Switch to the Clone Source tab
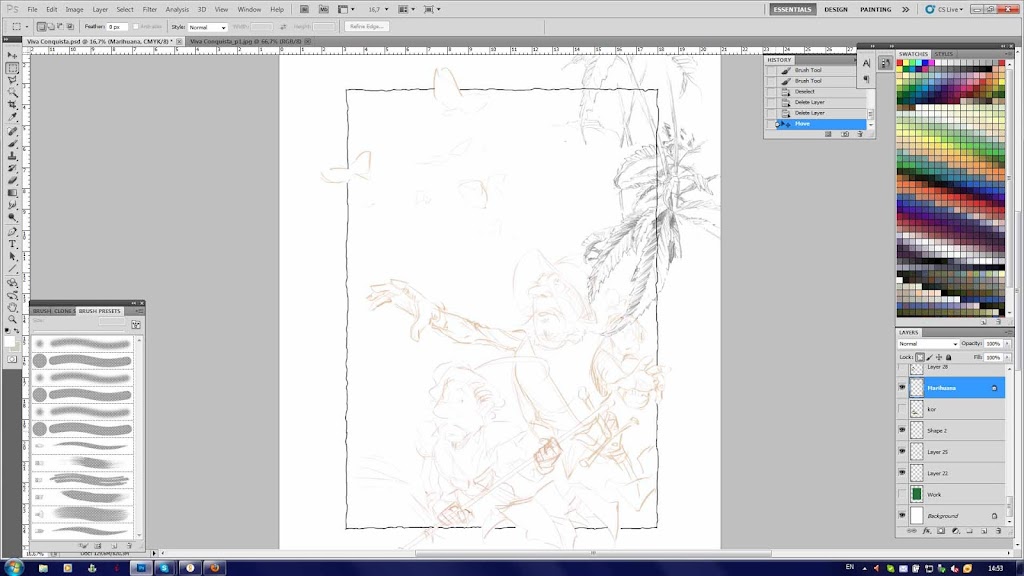The height and width of the screenshot is (576, 1024). pyautogui.click(x=64, y=311)
